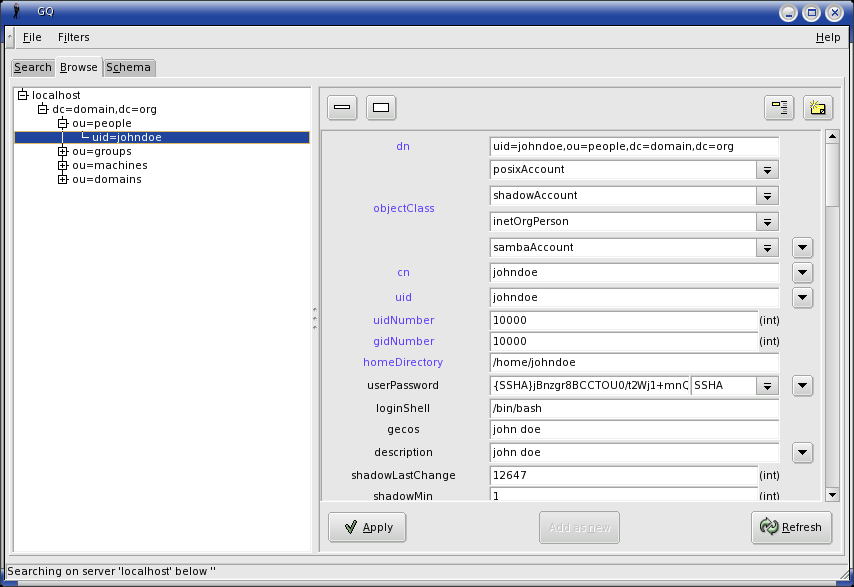Click the gecos field with john doe
Image resolution: width=854 pixels, height=587 pixels.
[635, 430]
